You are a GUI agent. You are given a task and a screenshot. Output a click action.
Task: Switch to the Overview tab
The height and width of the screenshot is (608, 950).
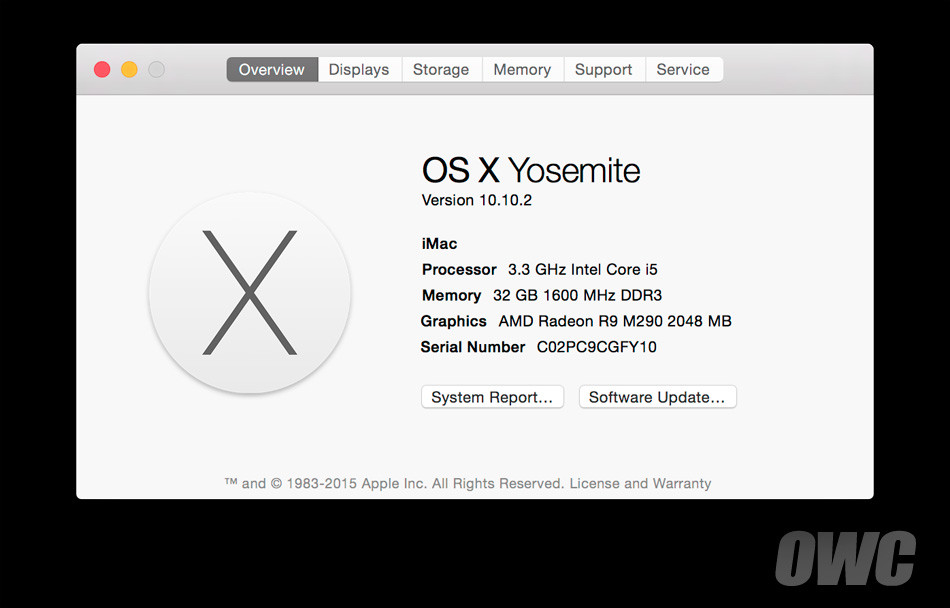(272, 70)
